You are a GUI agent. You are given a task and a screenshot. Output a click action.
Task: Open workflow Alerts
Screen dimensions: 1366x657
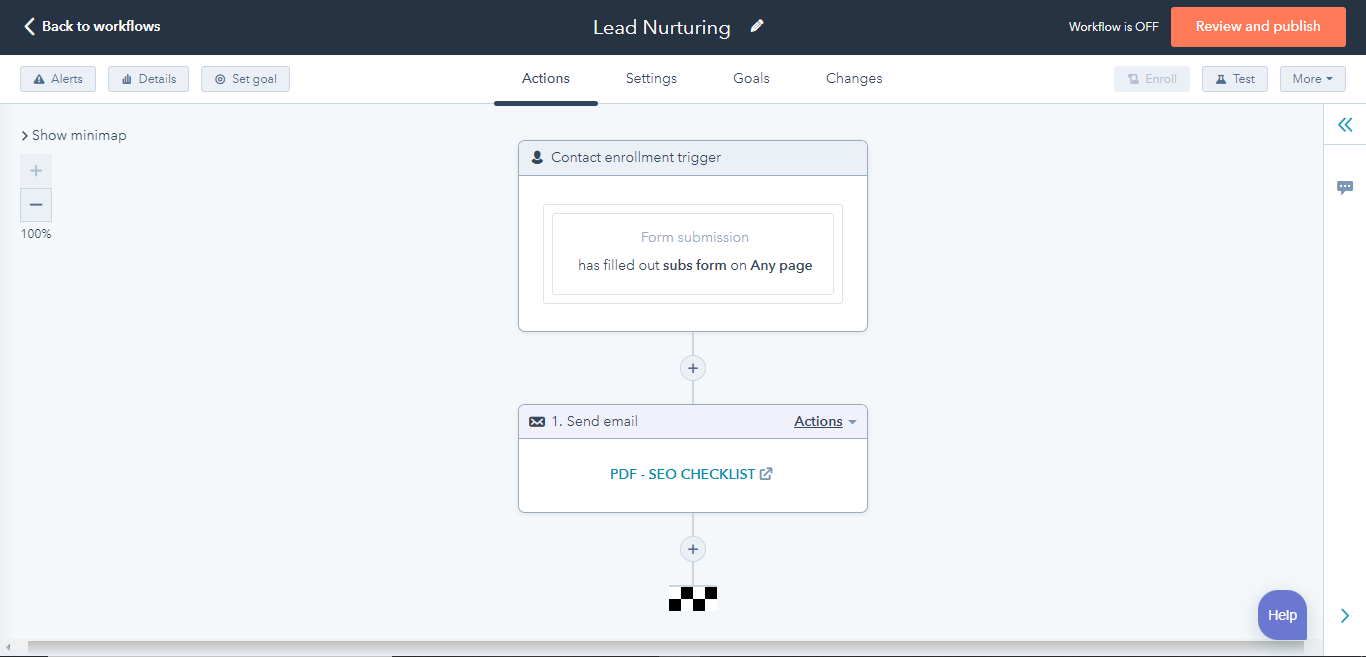tap(57, 78)
